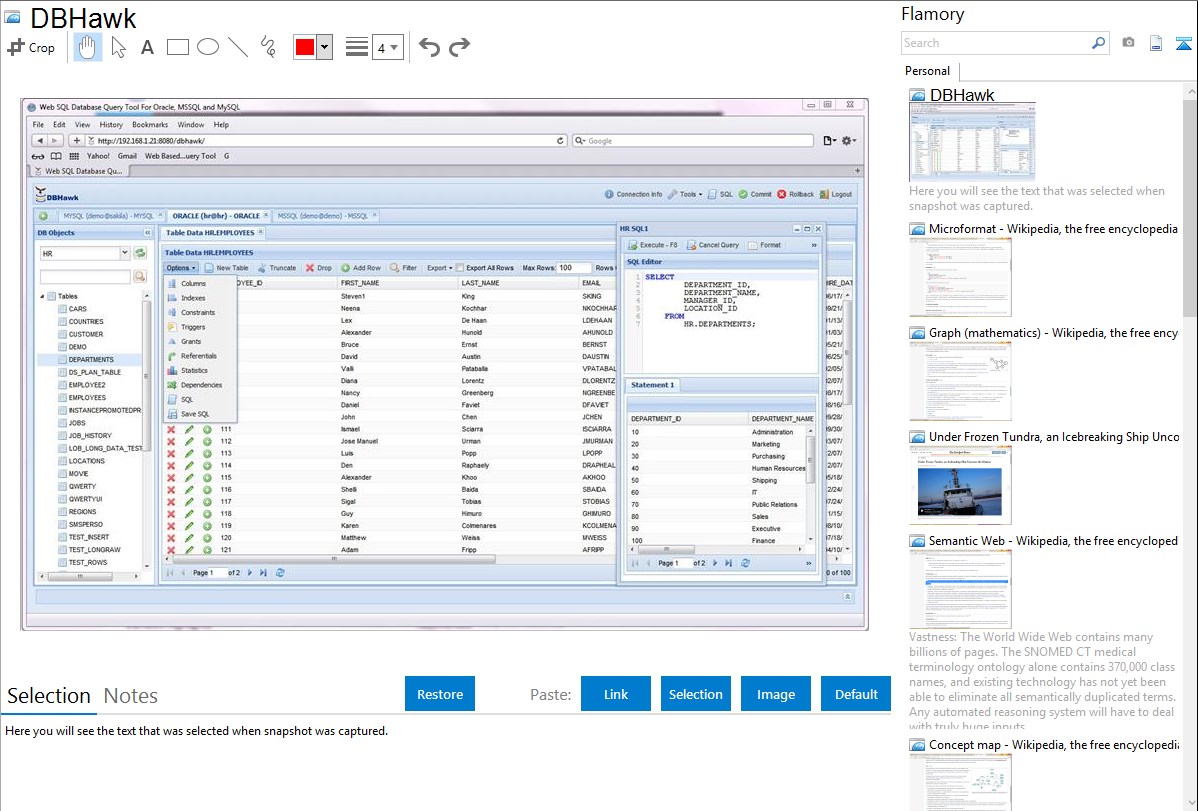
Task: Open the color picker dropdown arrow
Action: (324, 47)
